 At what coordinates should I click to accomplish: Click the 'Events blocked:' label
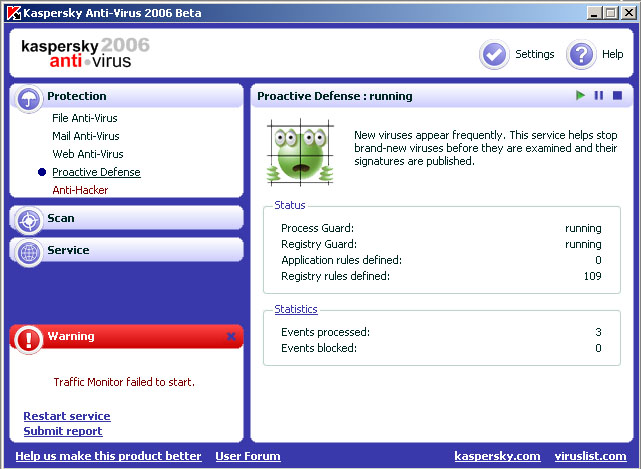319,348
